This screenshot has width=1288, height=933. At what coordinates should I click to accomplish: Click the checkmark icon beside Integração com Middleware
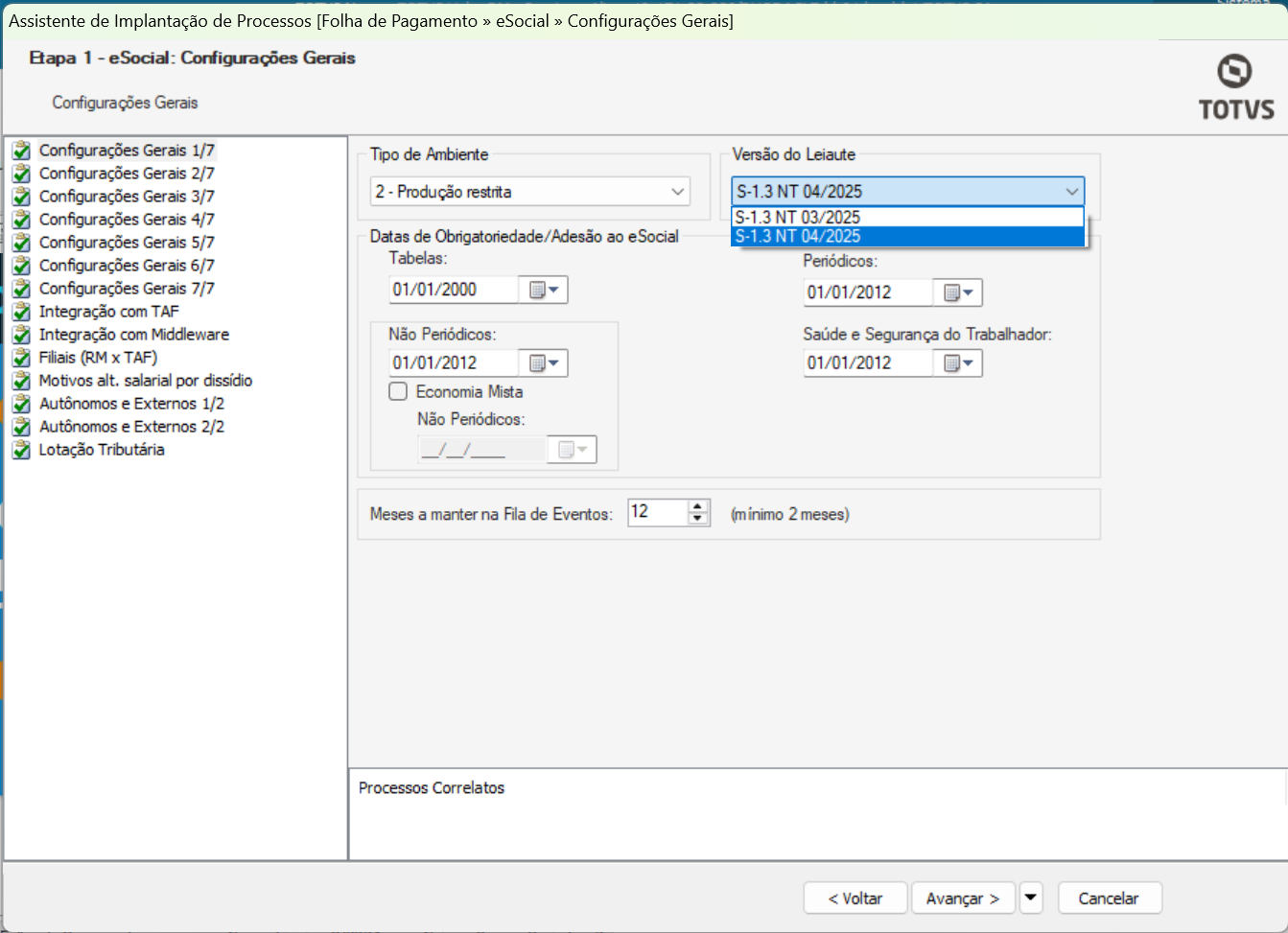coord(21,335)
